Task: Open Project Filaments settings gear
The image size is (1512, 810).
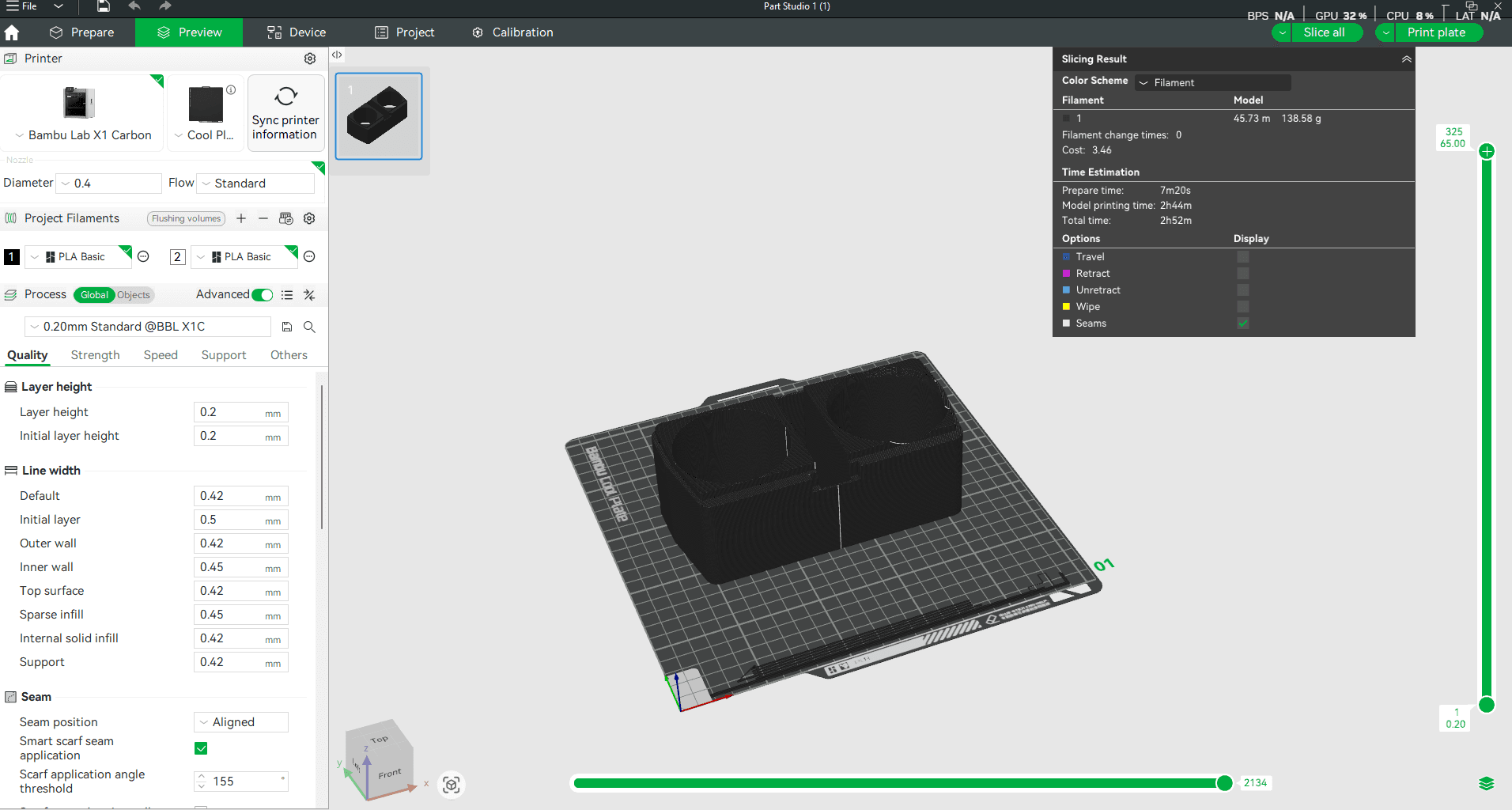Action: pyautogui.click(x=309, y=218)
